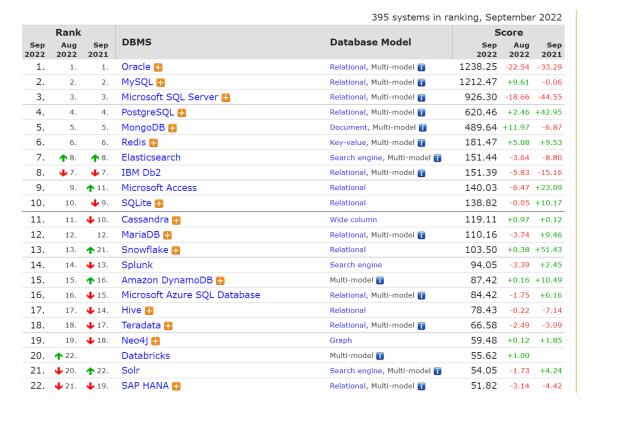
Task: Open the Microsoft Access link
Action: coord(159,188)
